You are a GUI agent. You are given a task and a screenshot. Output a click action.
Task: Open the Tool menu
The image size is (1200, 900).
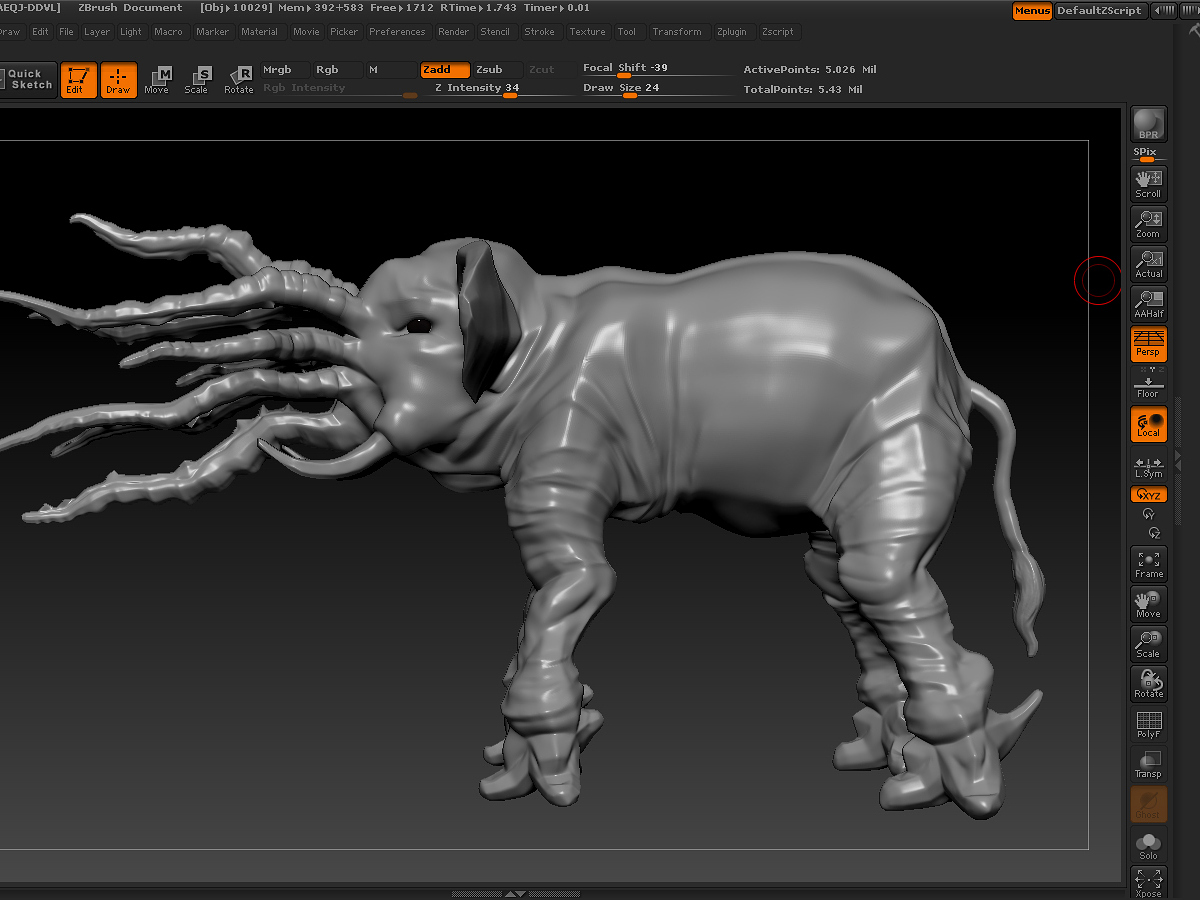click(626, 32)
